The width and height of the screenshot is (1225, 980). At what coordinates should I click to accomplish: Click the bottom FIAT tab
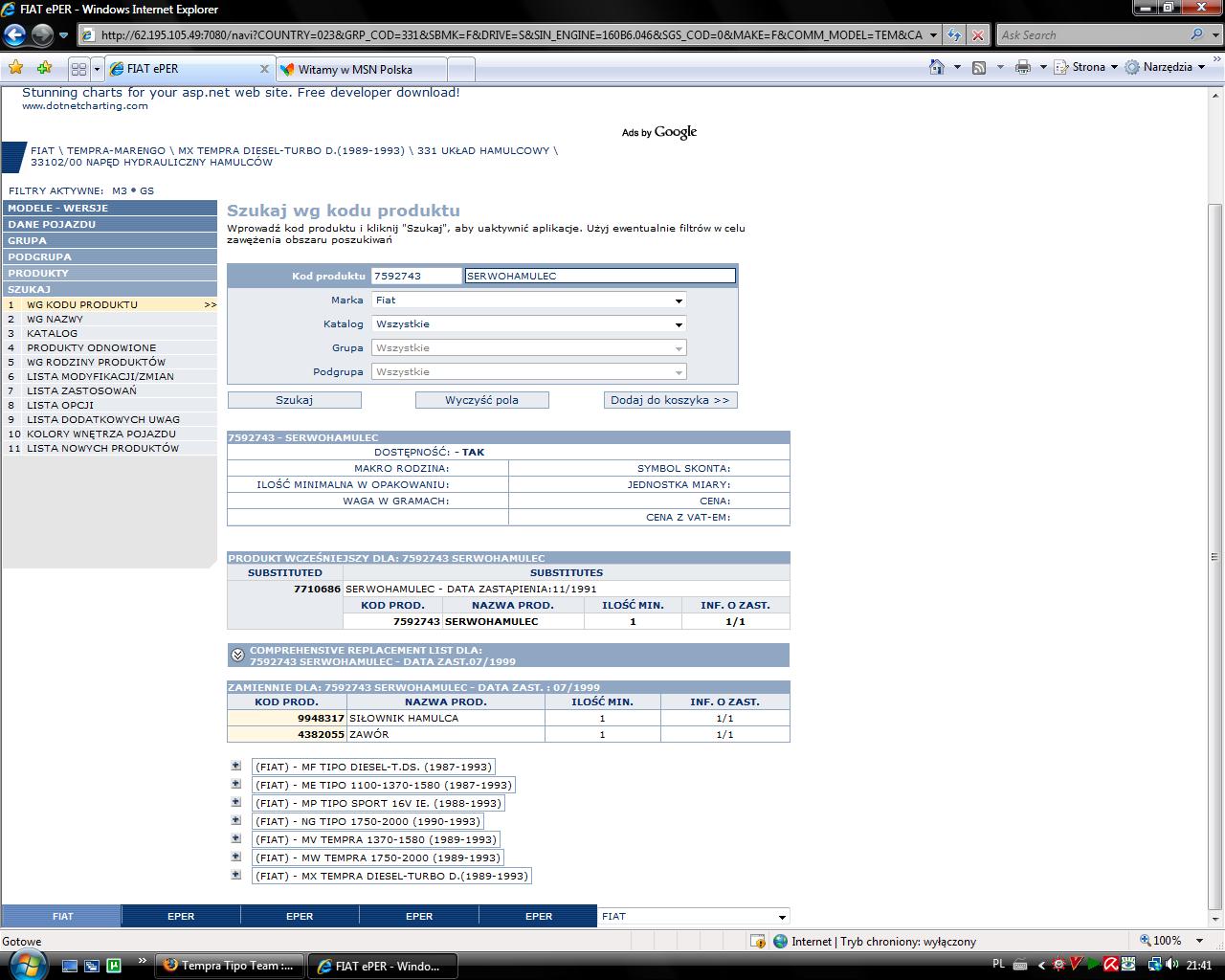62,916
